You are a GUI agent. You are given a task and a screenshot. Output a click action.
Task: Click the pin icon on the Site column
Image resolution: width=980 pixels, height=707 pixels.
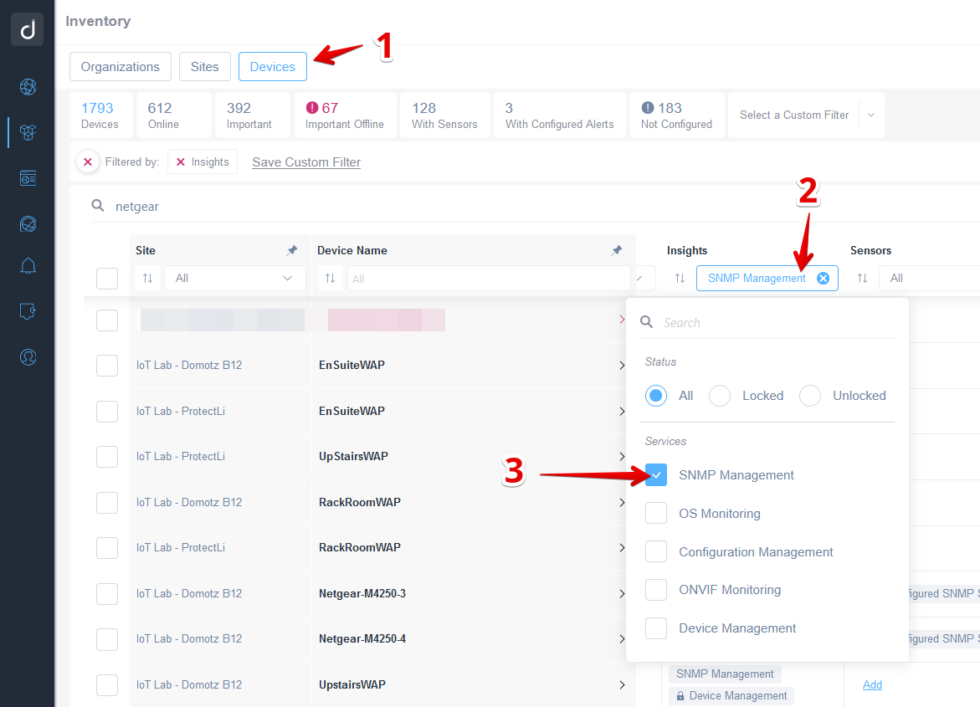coord(292,249)
